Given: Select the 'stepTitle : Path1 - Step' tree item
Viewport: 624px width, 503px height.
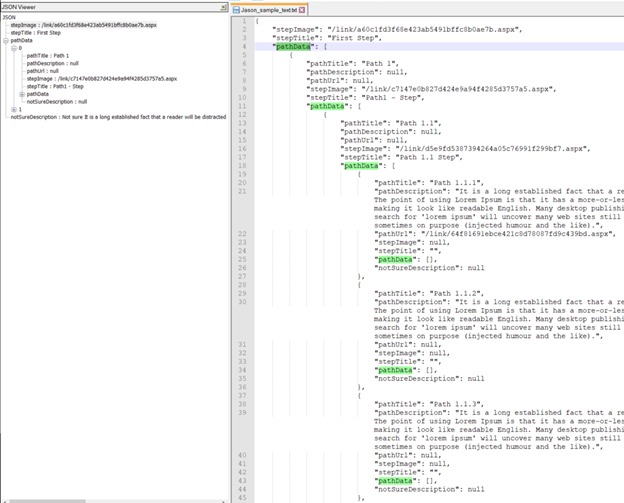Looking at the screenshot, I should [x=56, y=86].
